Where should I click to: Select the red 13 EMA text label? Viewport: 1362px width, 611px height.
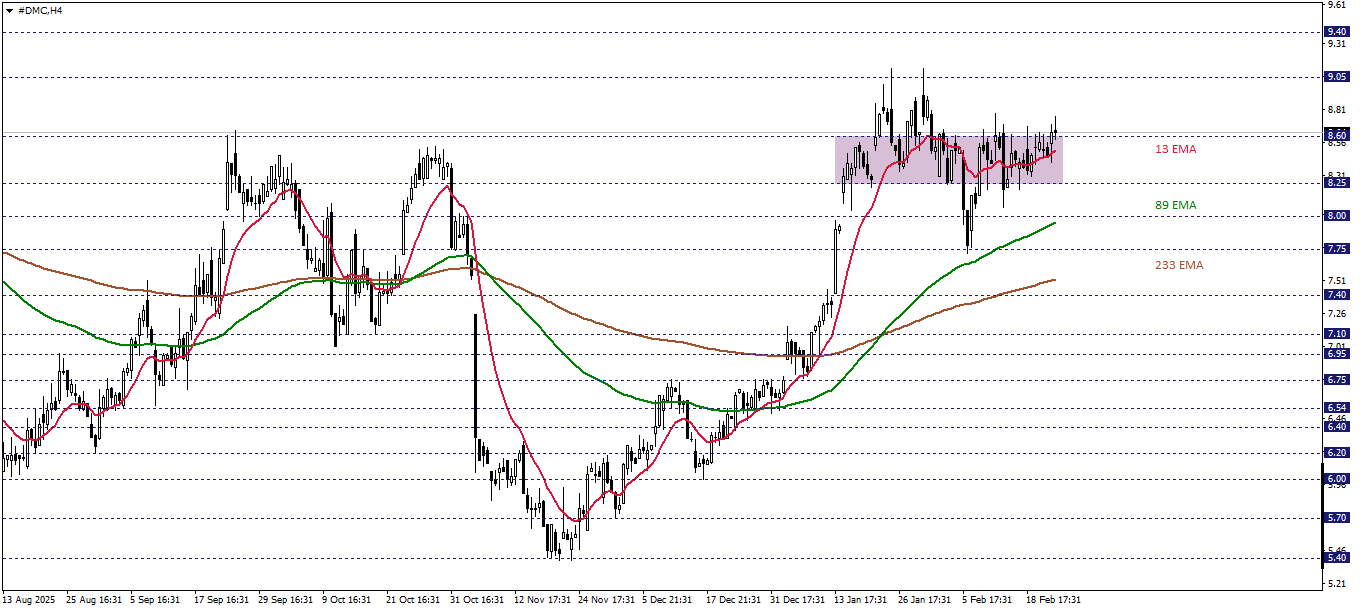(x=1175, y=149)
